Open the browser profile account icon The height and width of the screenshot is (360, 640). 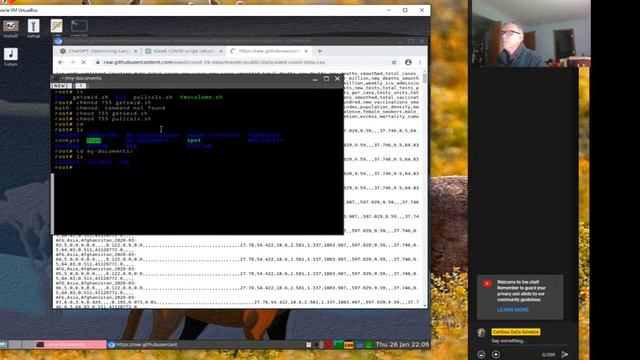[408, 62]
